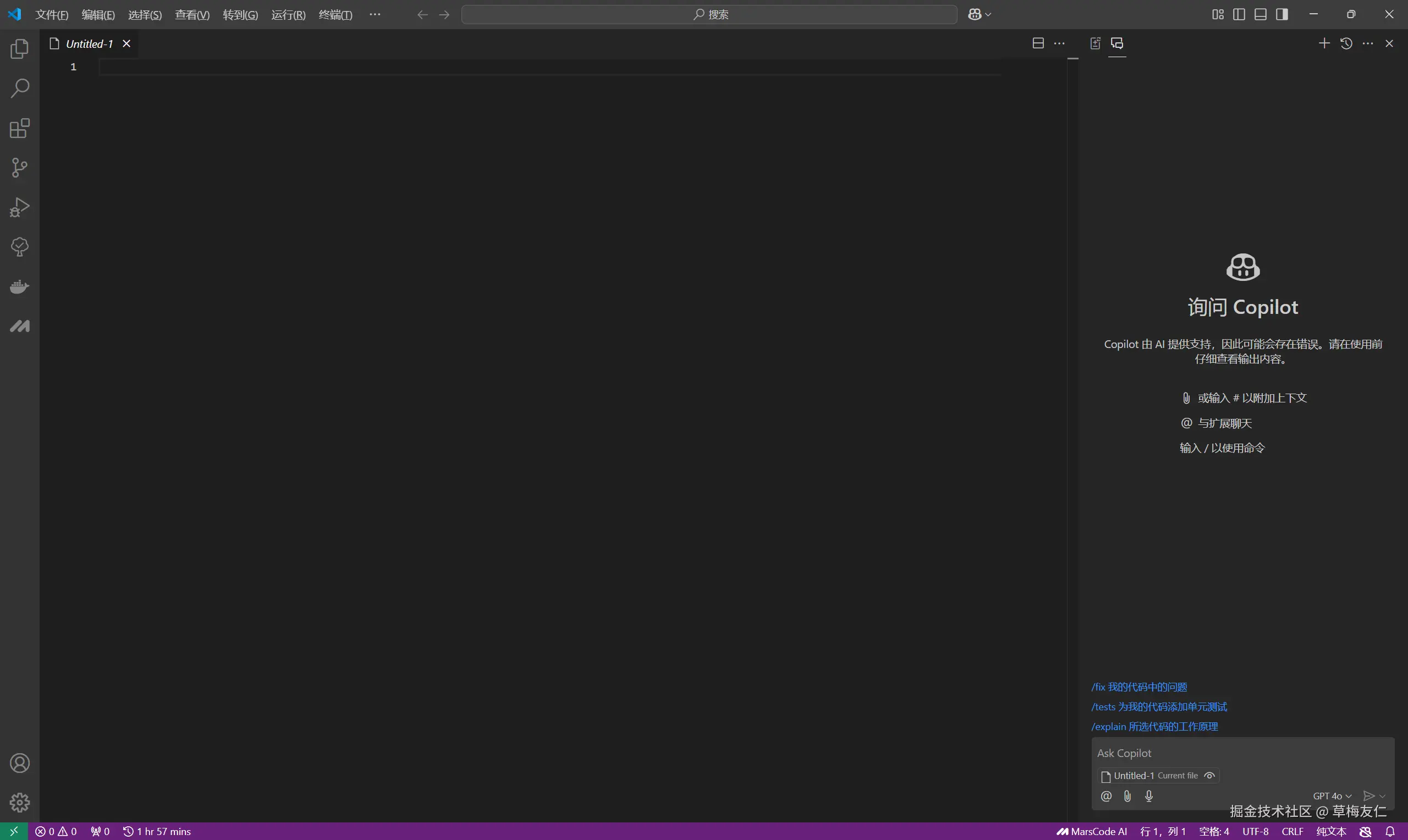Expand the send button options chevron
This screenshot has height=840, width=1408.
point(1383,797)
